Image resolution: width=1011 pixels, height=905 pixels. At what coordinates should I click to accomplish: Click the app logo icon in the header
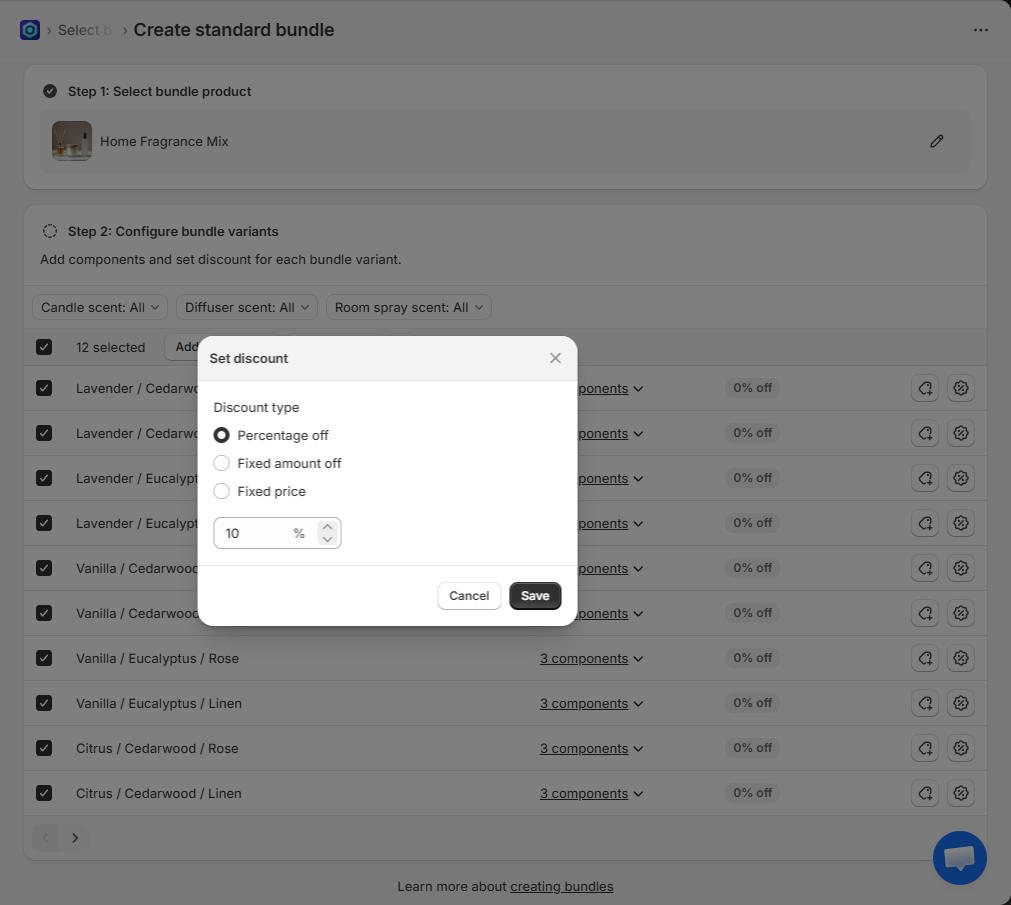coord(30,30)
